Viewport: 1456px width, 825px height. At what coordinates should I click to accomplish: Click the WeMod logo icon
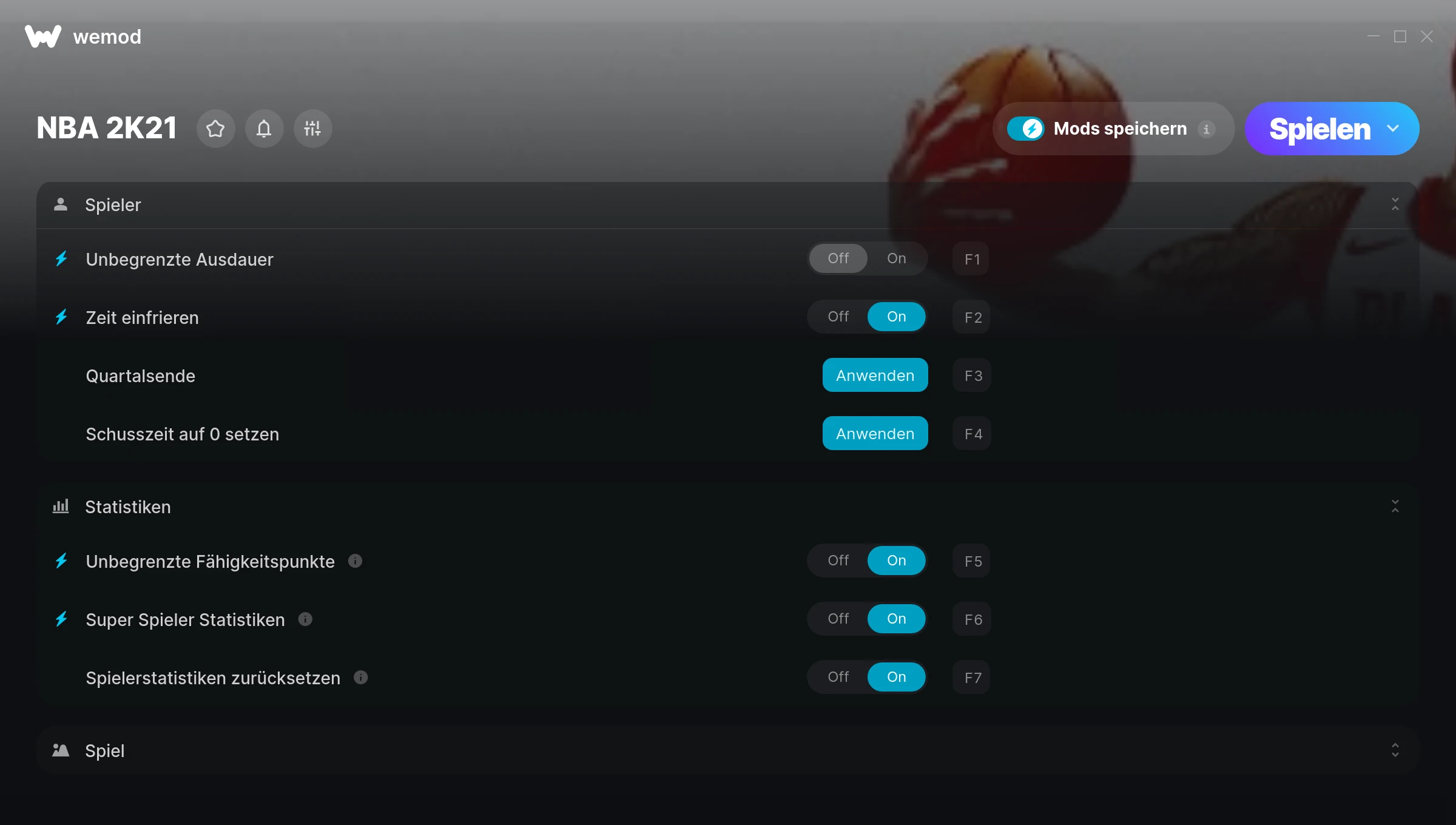point(43,36)
